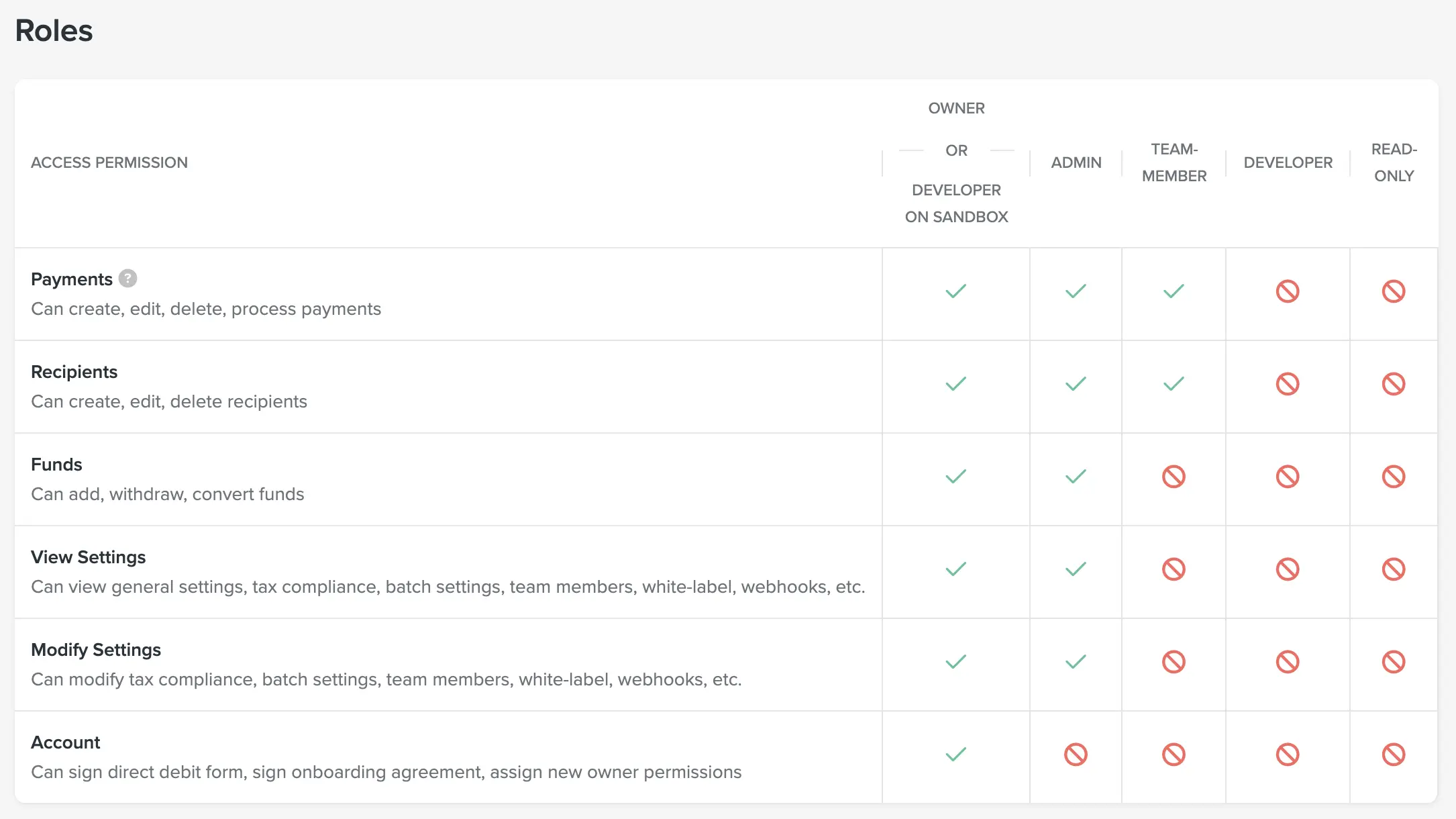Click the View Settings denied icon under Developer
The width and height of the screenshot is (1456, 819).
click(x=1288, y=569)
